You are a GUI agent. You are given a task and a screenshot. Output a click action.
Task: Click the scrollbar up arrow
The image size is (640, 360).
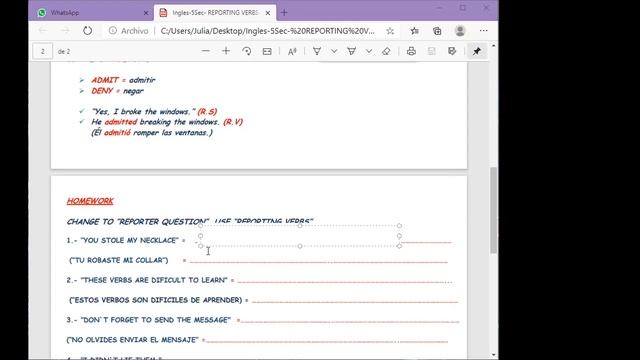coord(493,46)
